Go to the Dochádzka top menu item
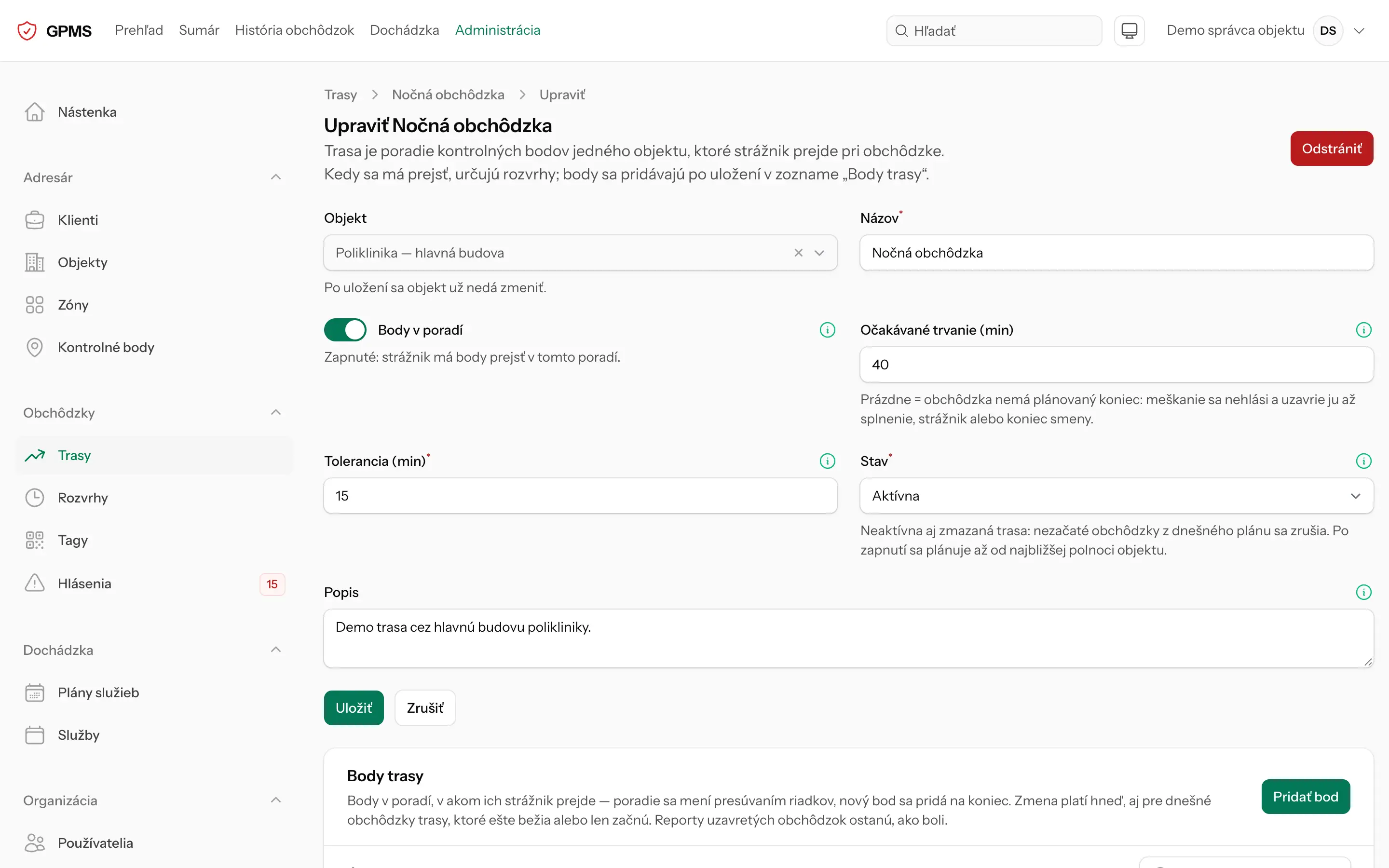Image resolution: width=1389 pixels, height=868 pixels. pos(404,30)
